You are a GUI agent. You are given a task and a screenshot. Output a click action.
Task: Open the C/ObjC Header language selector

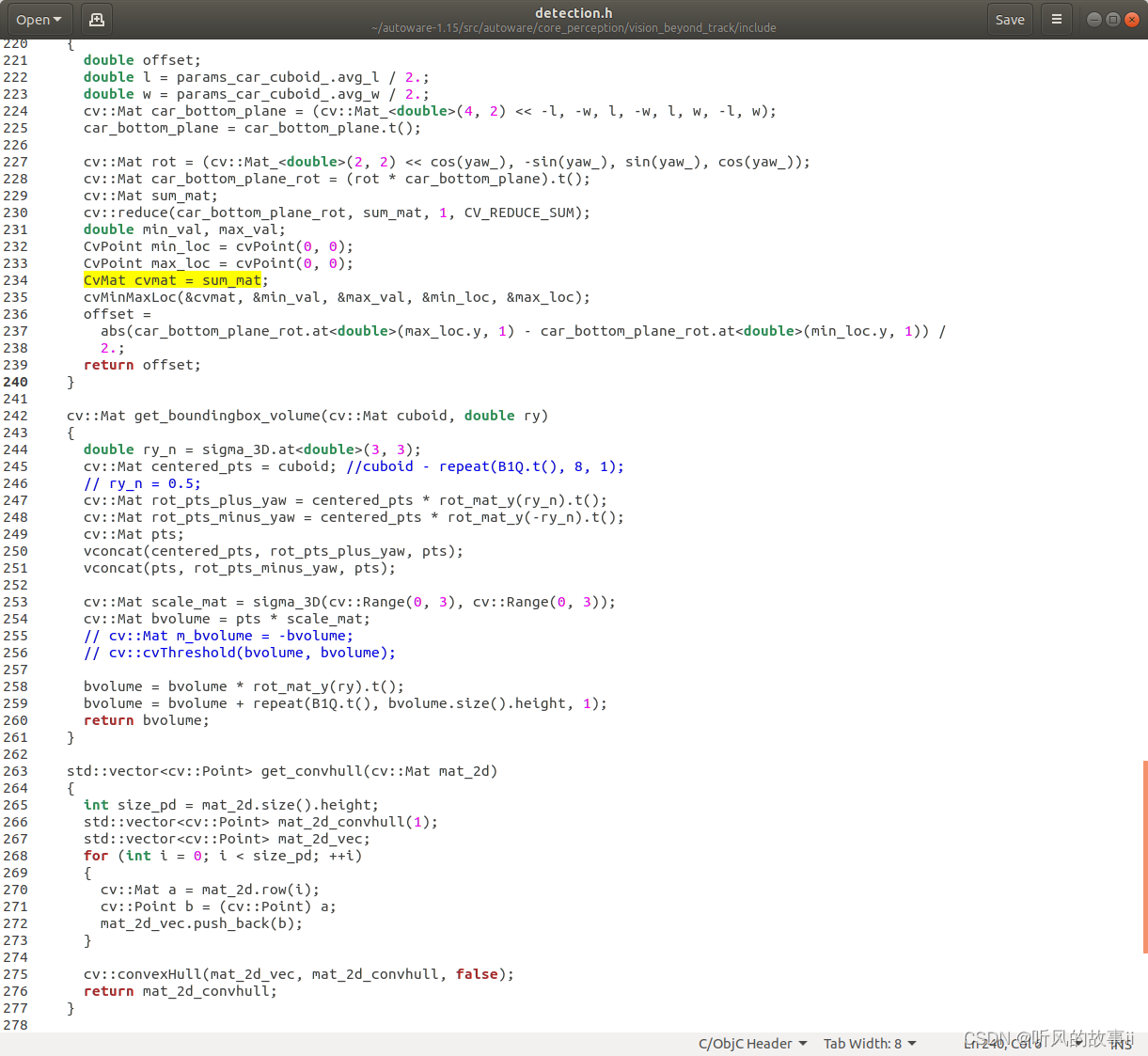751,1043
